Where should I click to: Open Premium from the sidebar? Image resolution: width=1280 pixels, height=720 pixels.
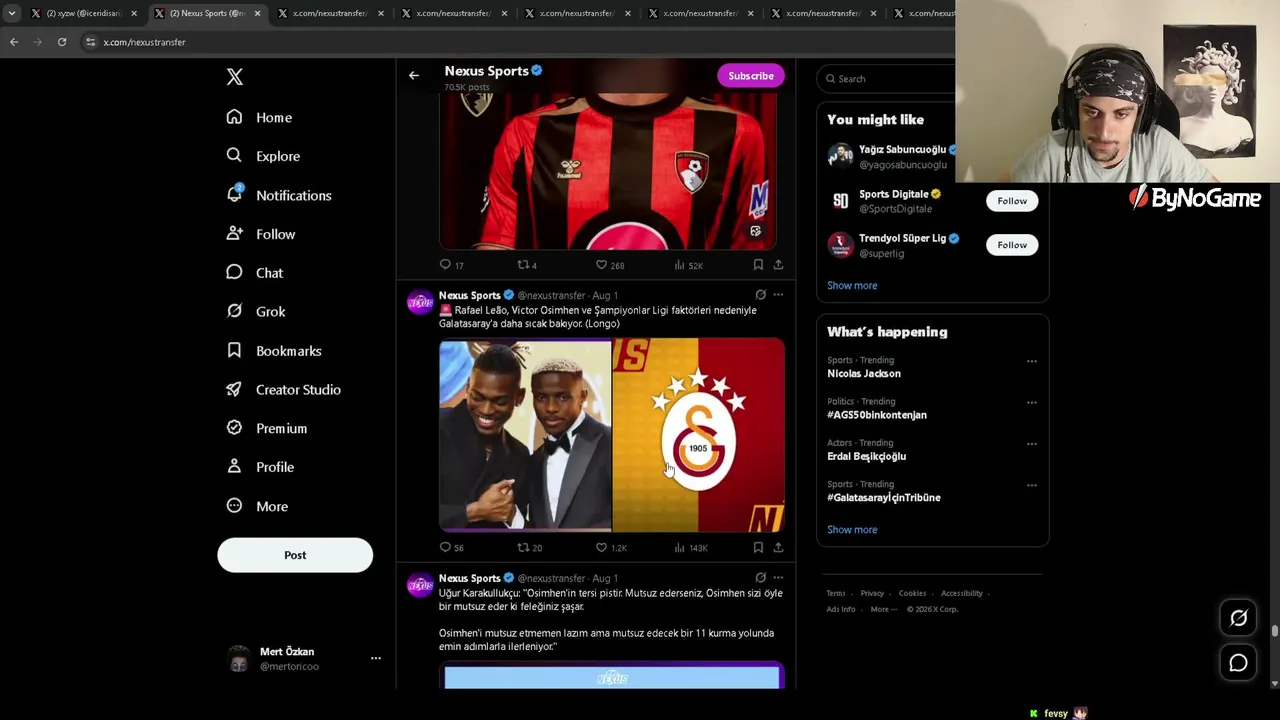(267, 428)
